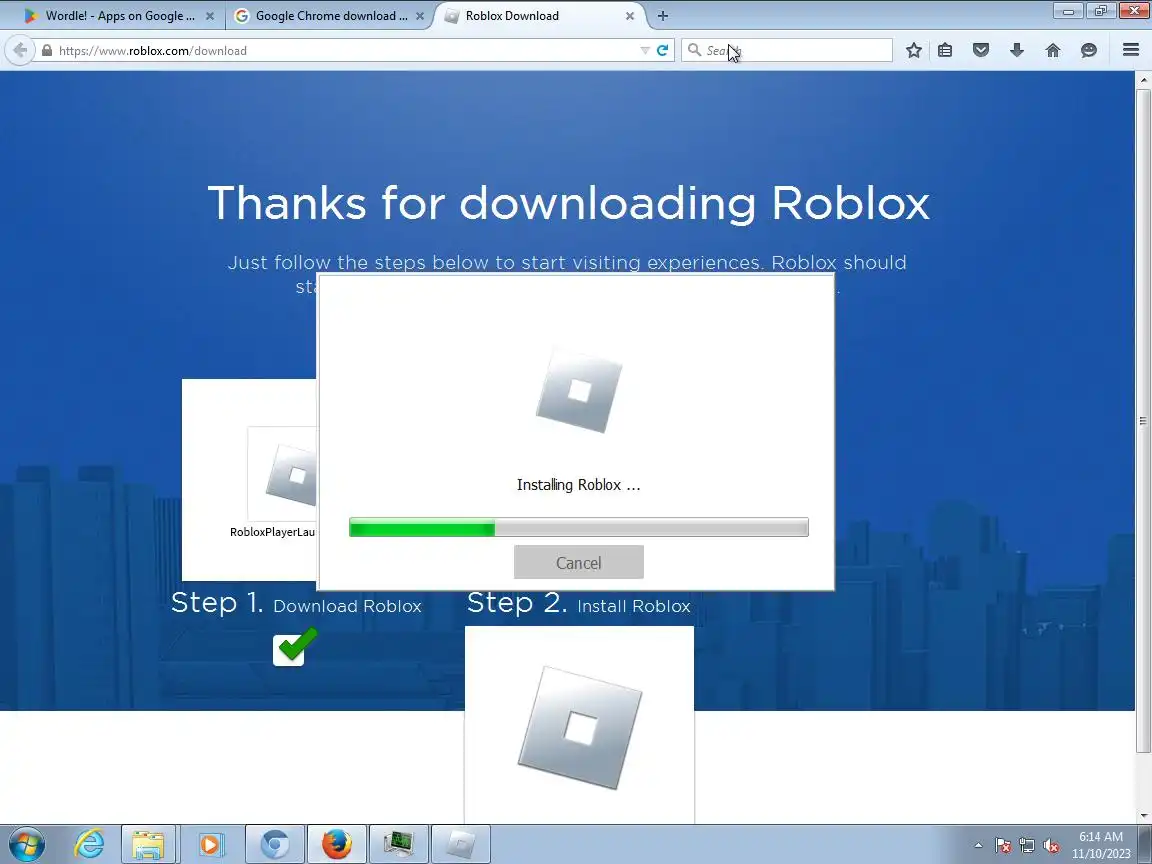Viewport: 1152px width, 864px height.
Task: Open the clock showing 6:14 AM
Action: pos(1101,845)
